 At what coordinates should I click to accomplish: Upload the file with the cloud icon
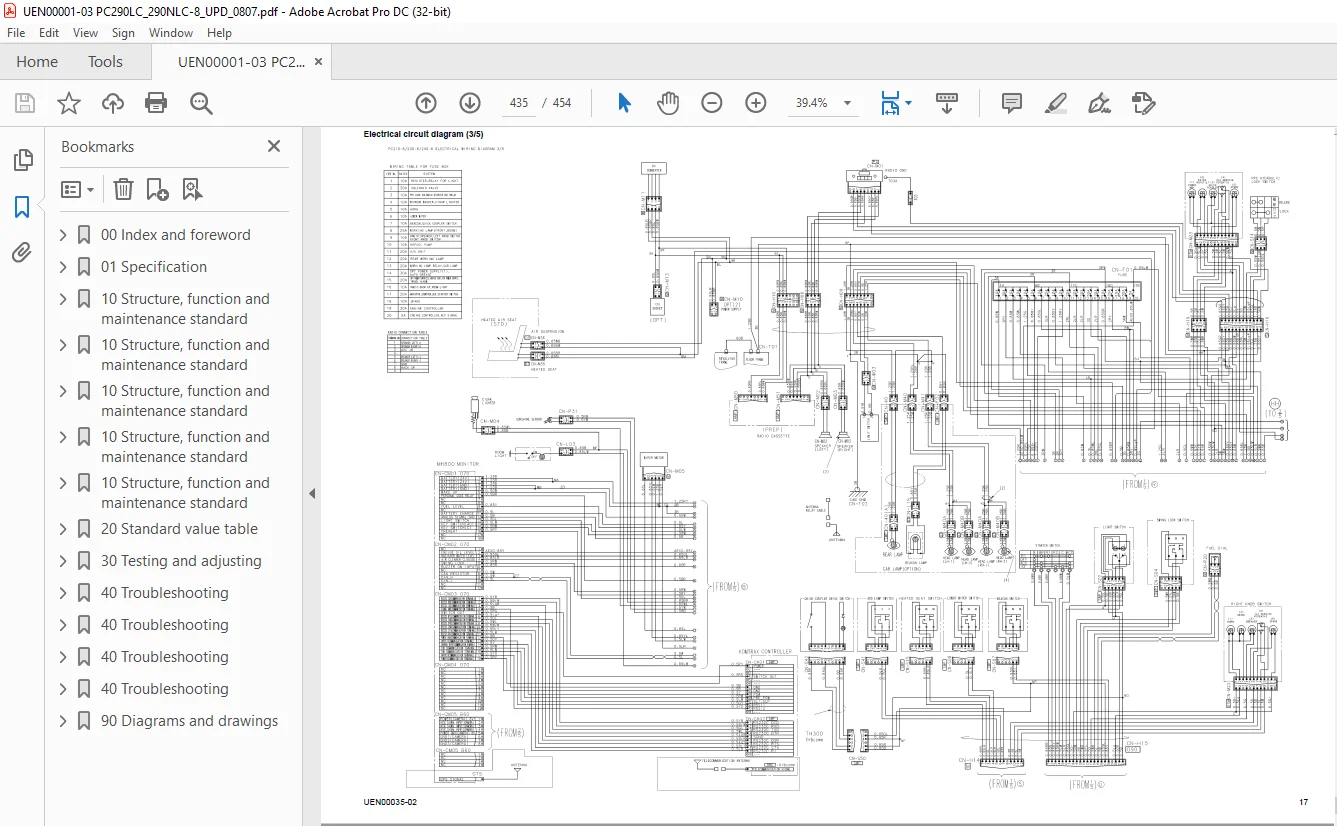click(113, 103)
